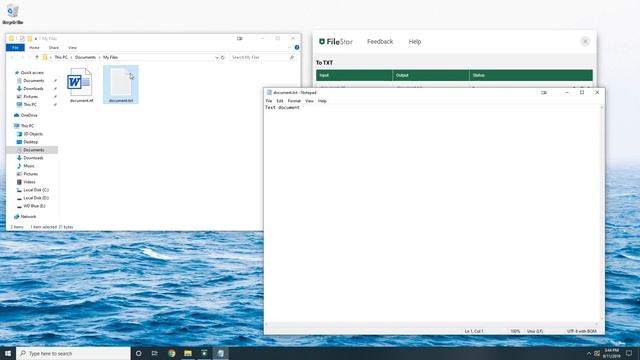
Task: Open Notepad's Help menu
Action: coord(322,101)
